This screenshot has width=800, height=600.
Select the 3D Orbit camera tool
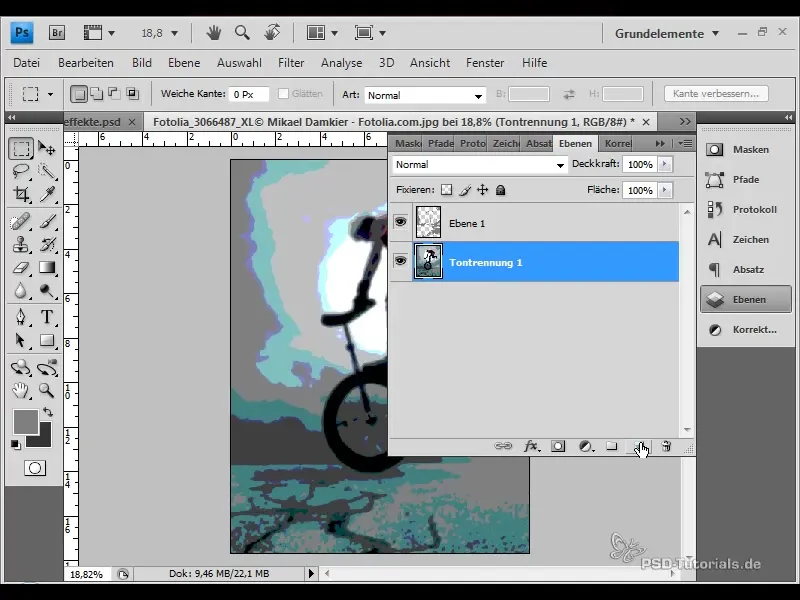pos(47,367)
